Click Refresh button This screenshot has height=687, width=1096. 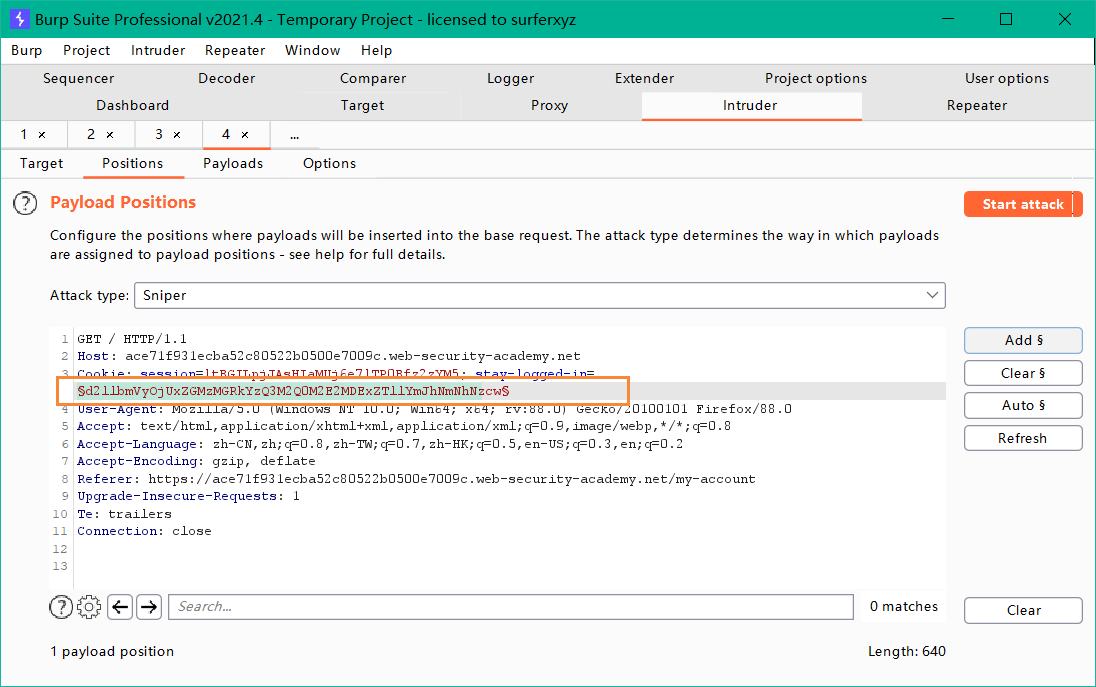pos(1023,438)
